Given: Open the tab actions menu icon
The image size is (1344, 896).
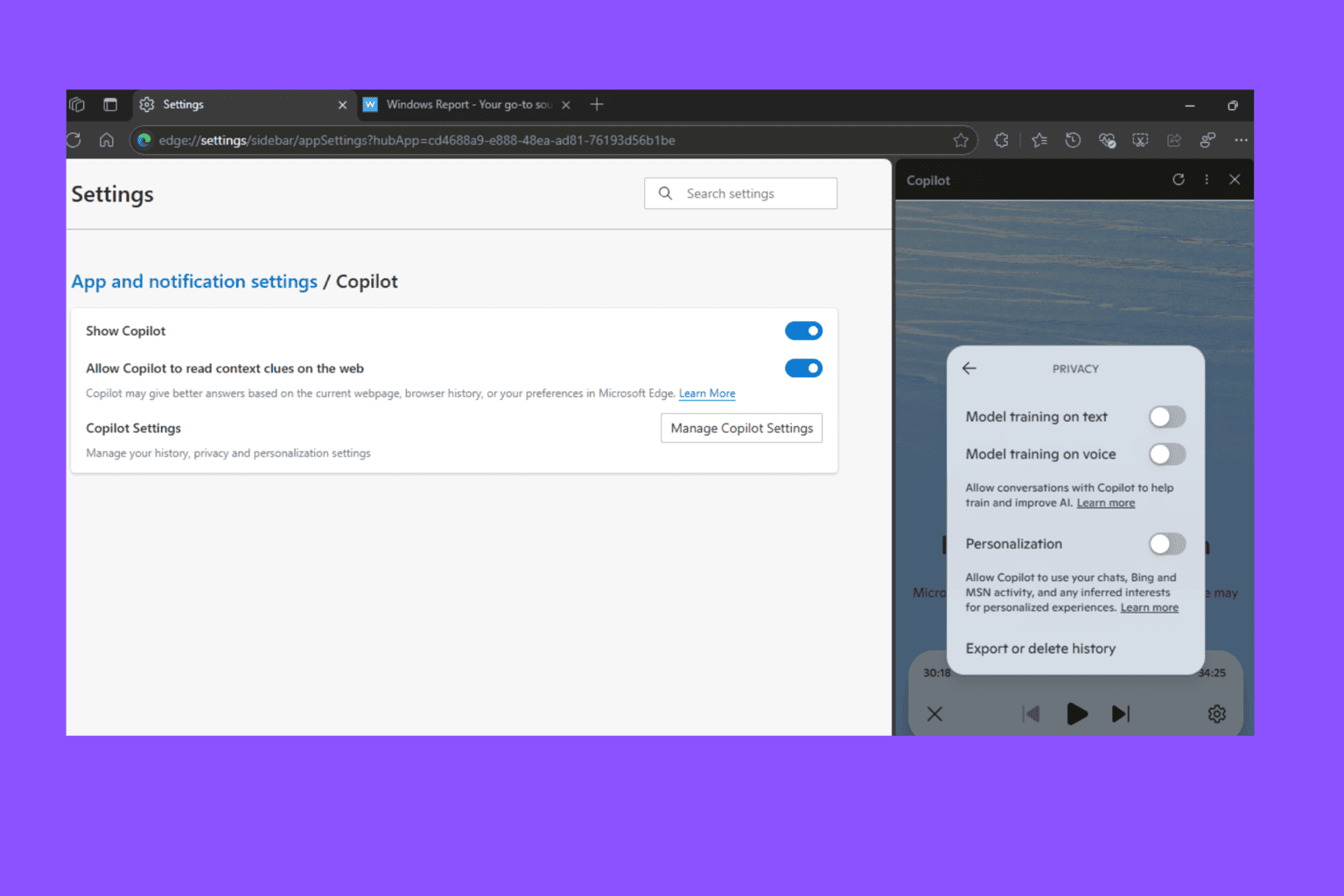Looking at the screenshot, I should tap(110, 104).
